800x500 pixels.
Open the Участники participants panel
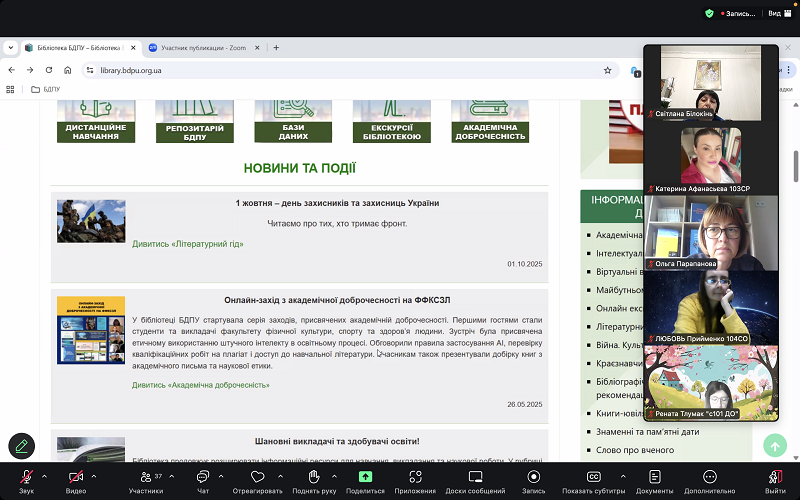pyautogui.click(x=146, y=477)
